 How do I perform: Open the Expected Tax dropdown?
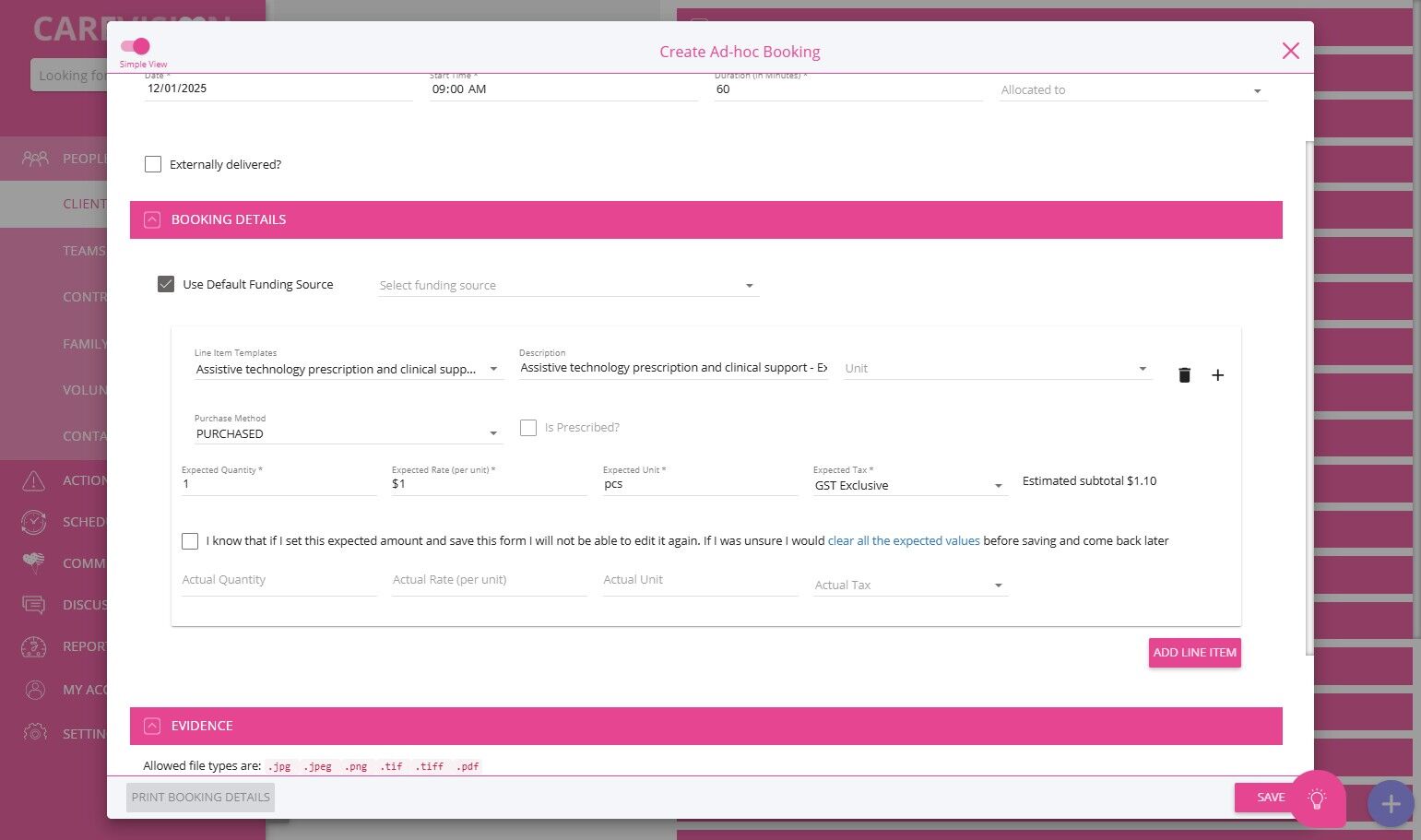(x=910, y=486)
